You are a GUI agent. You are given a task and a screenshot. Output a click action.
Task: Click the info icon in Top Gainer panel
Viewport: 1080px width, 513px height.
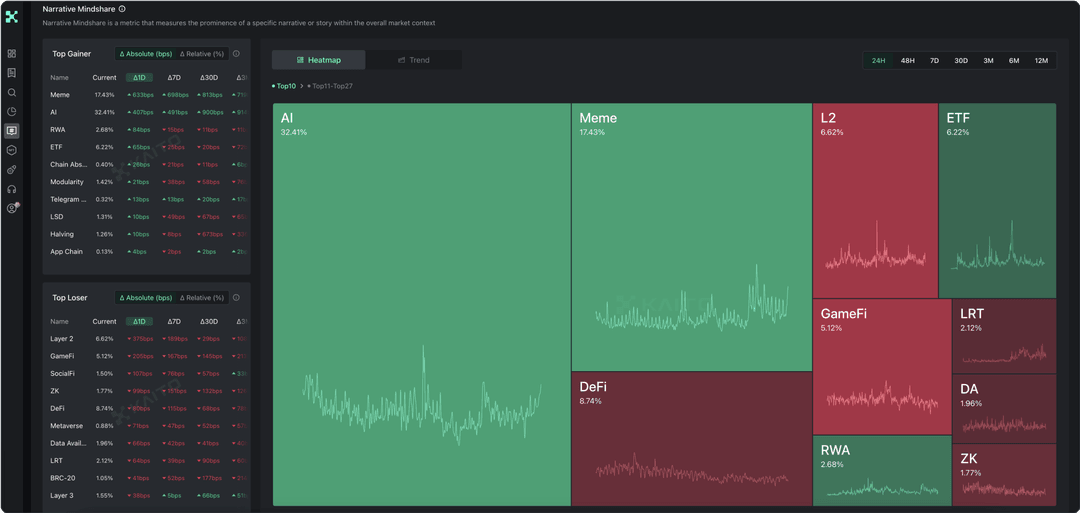[x=236, y=54]
